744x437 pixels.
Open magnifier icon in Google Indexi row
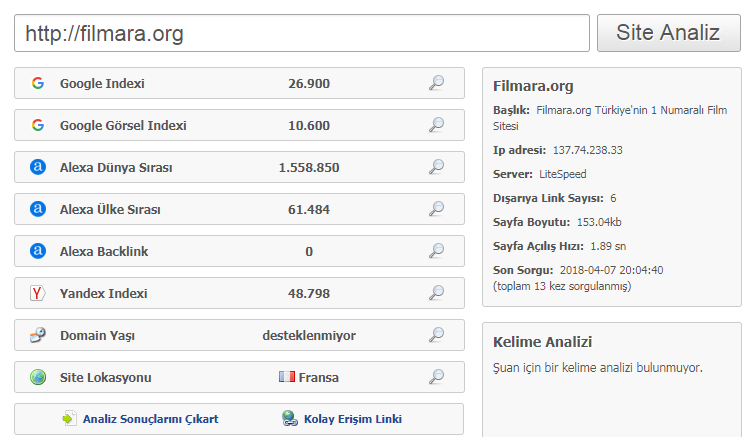coord(437,83)
